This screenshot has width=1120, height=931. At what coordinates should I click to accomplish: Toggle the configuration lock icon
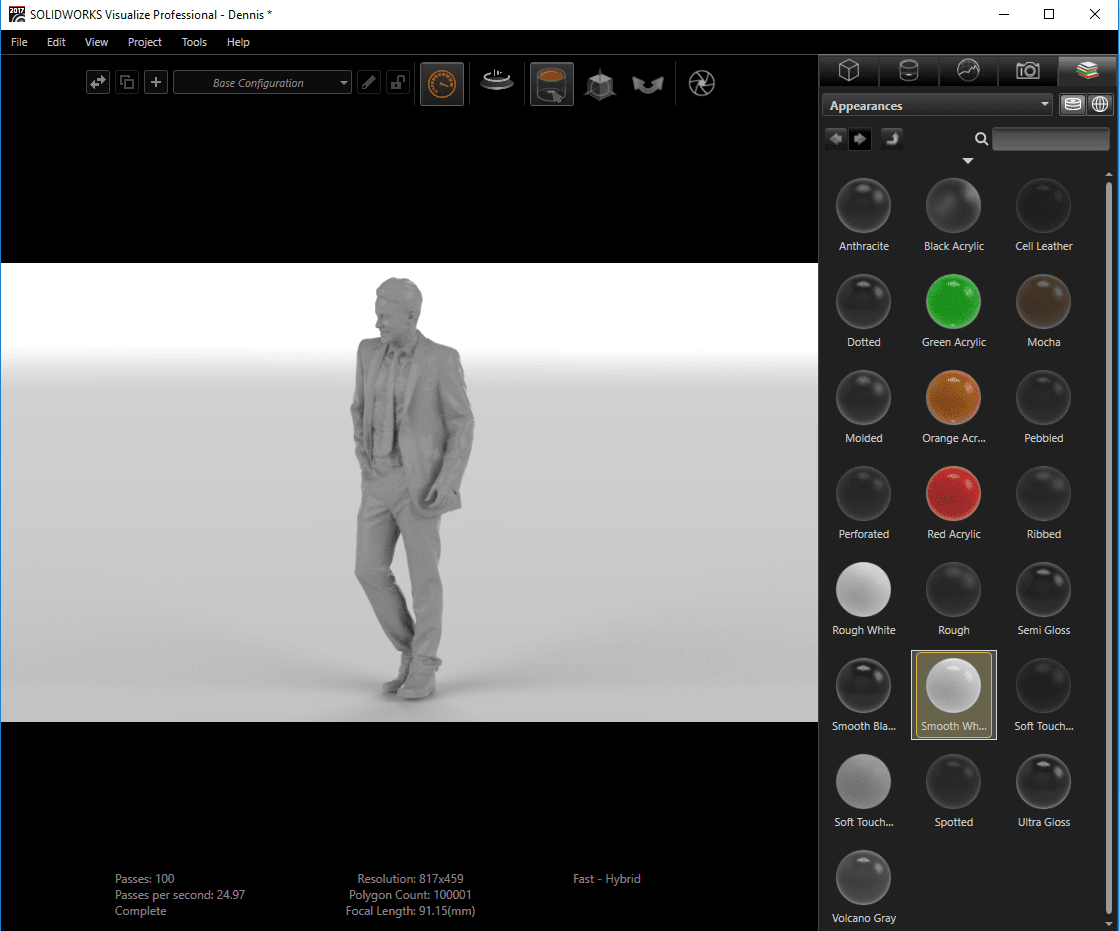pyautogui.click(x=398, y=83)
